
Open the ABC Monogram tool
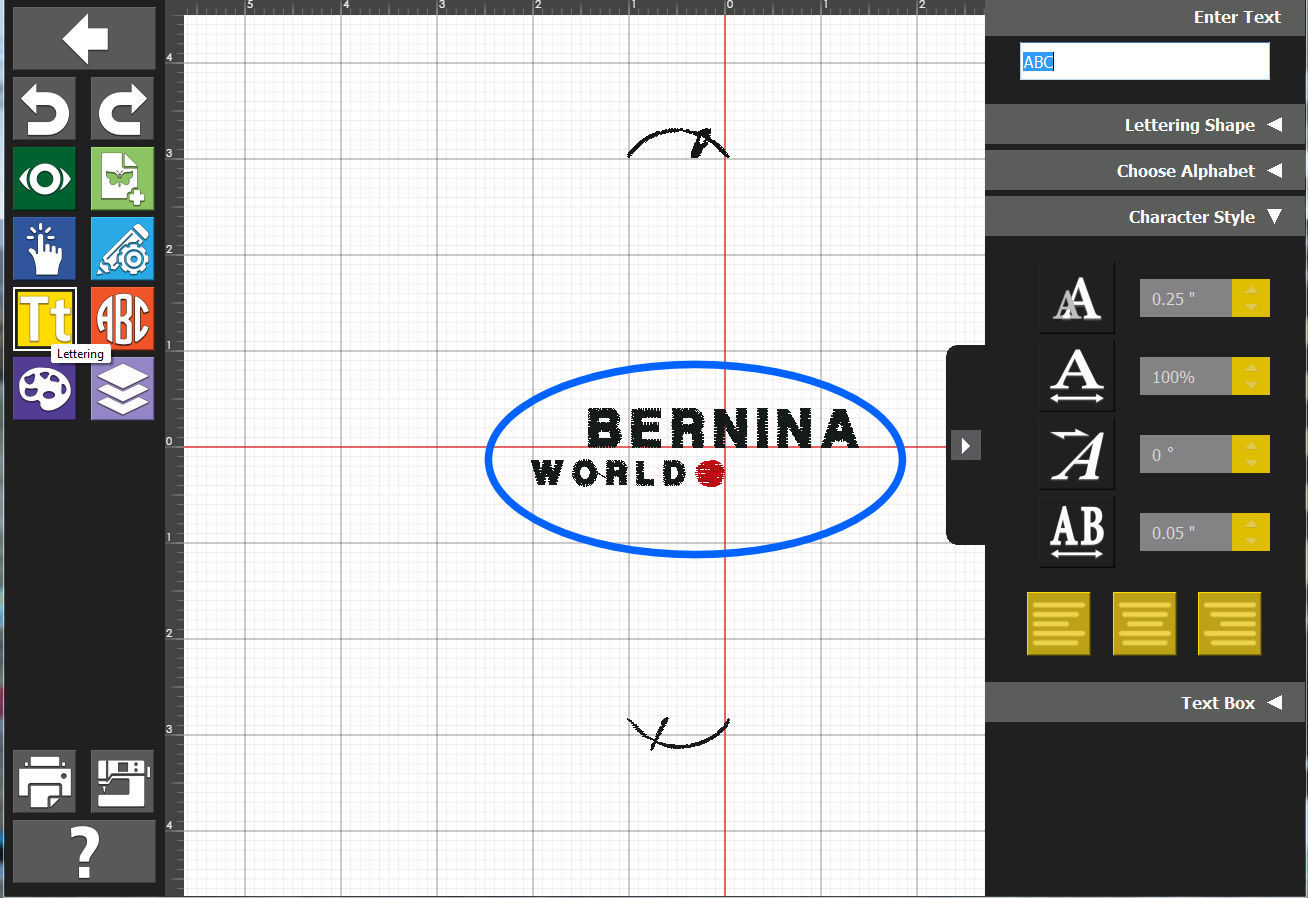point(123,319)
